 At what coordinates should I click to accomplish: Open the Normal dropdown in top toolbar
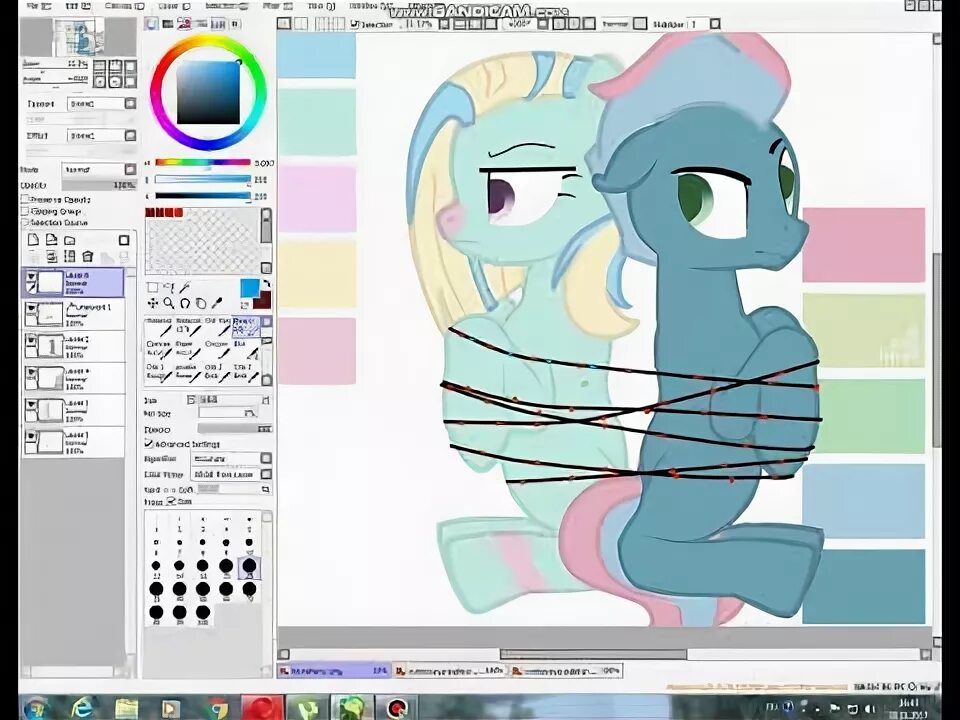point(623,24)
